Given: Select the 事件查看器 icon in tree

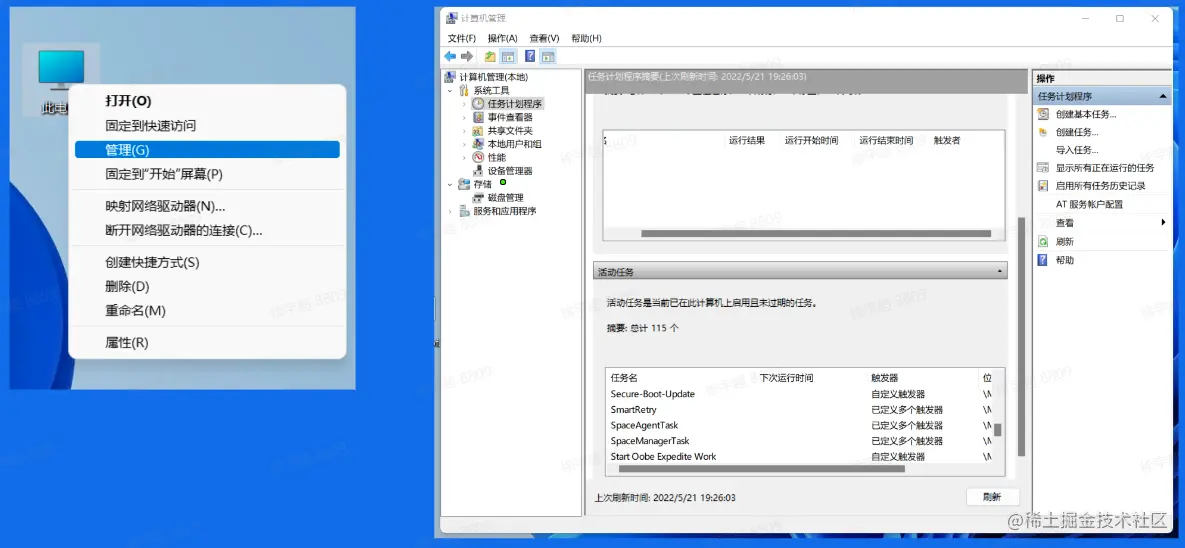Looking at the screenshot, I should pyautogui.click(x=478, y=117).
